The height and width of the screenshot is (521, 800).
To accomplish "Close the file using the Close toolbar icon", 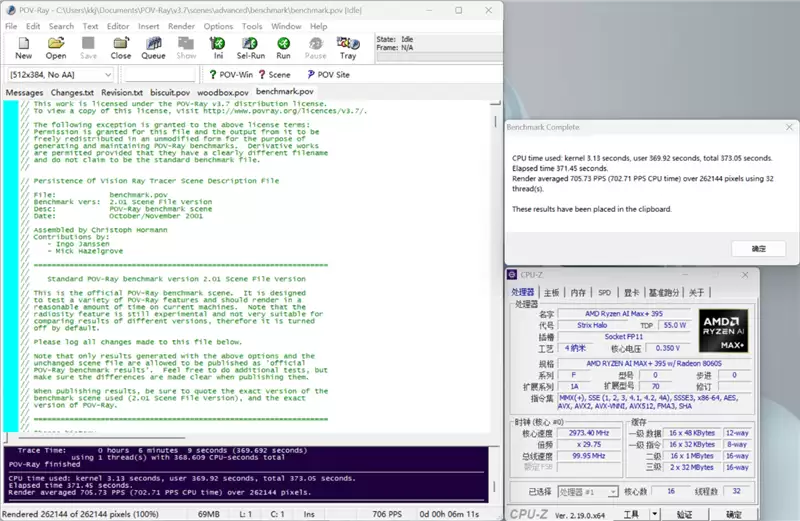I will (121, 48).
